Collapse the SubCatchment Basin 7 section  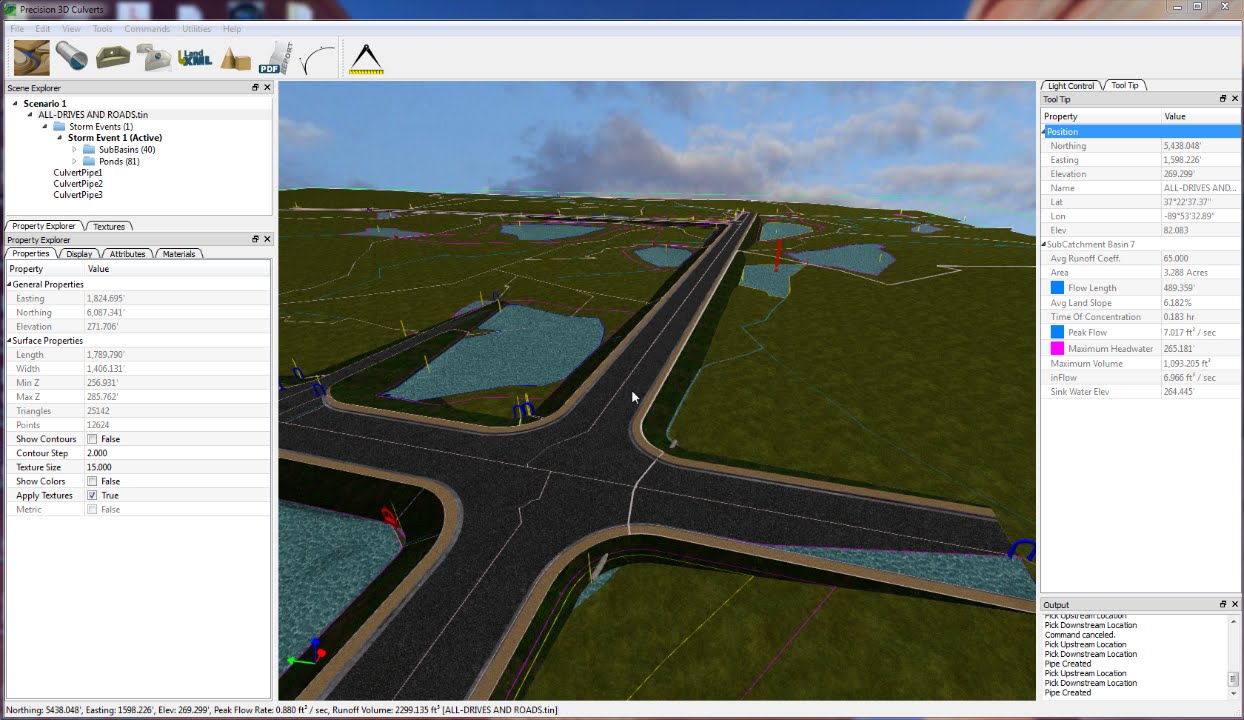[x=1045, y=244]
